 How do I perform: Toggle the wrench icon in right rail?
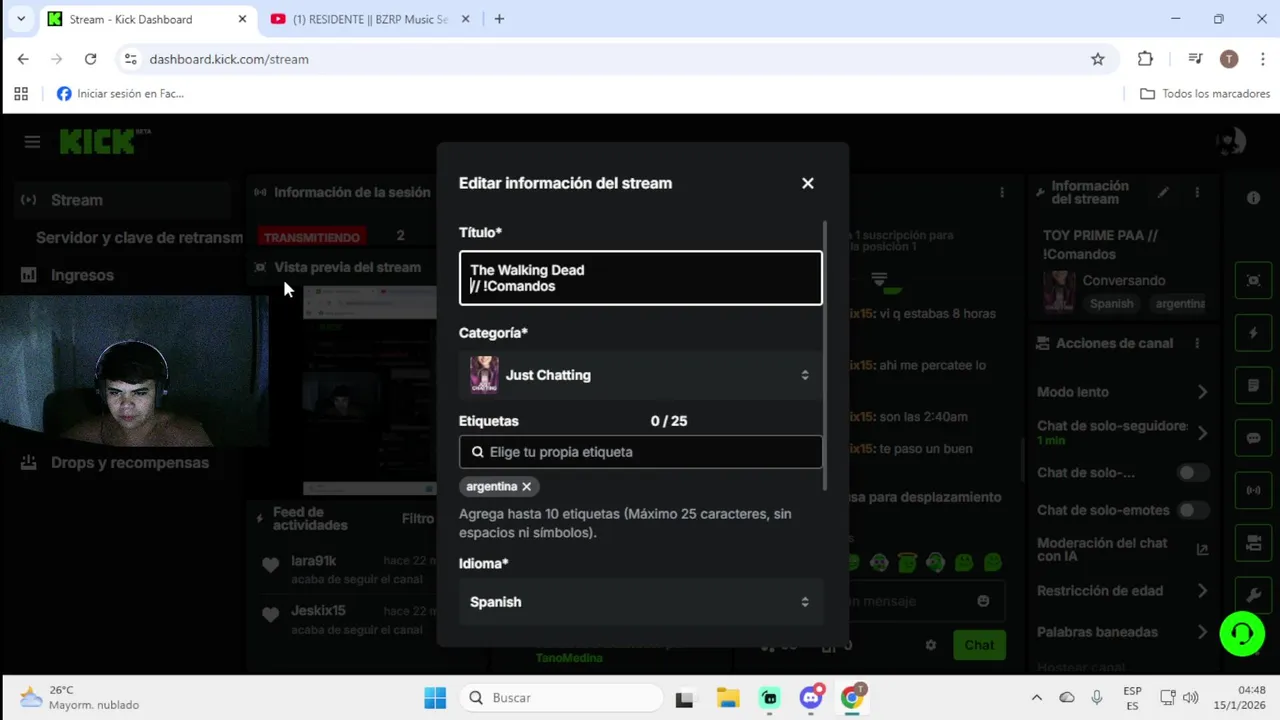pos(1254,595)
